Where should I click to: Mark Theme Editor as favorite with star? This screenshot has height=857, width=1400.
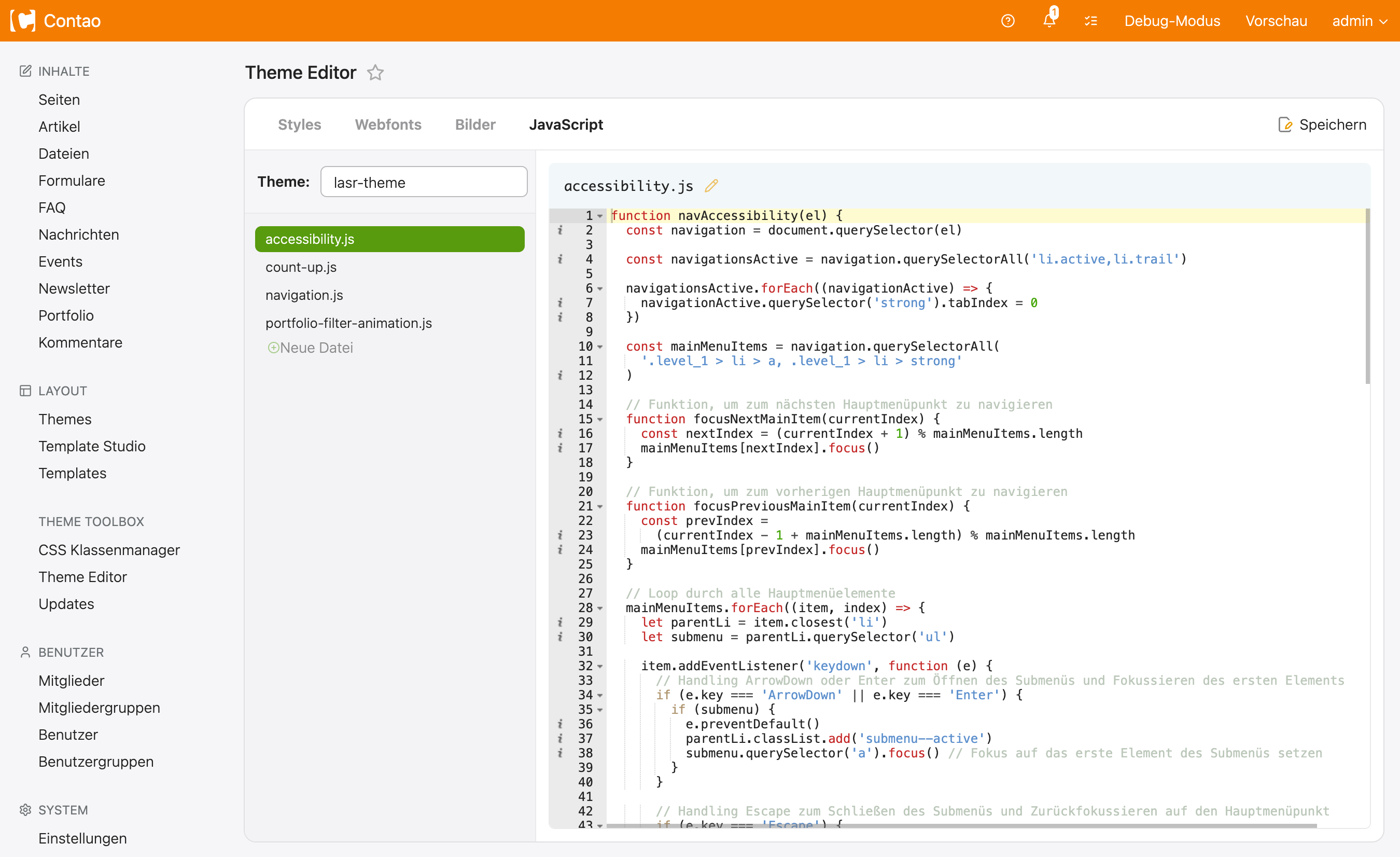coord(375,73)
